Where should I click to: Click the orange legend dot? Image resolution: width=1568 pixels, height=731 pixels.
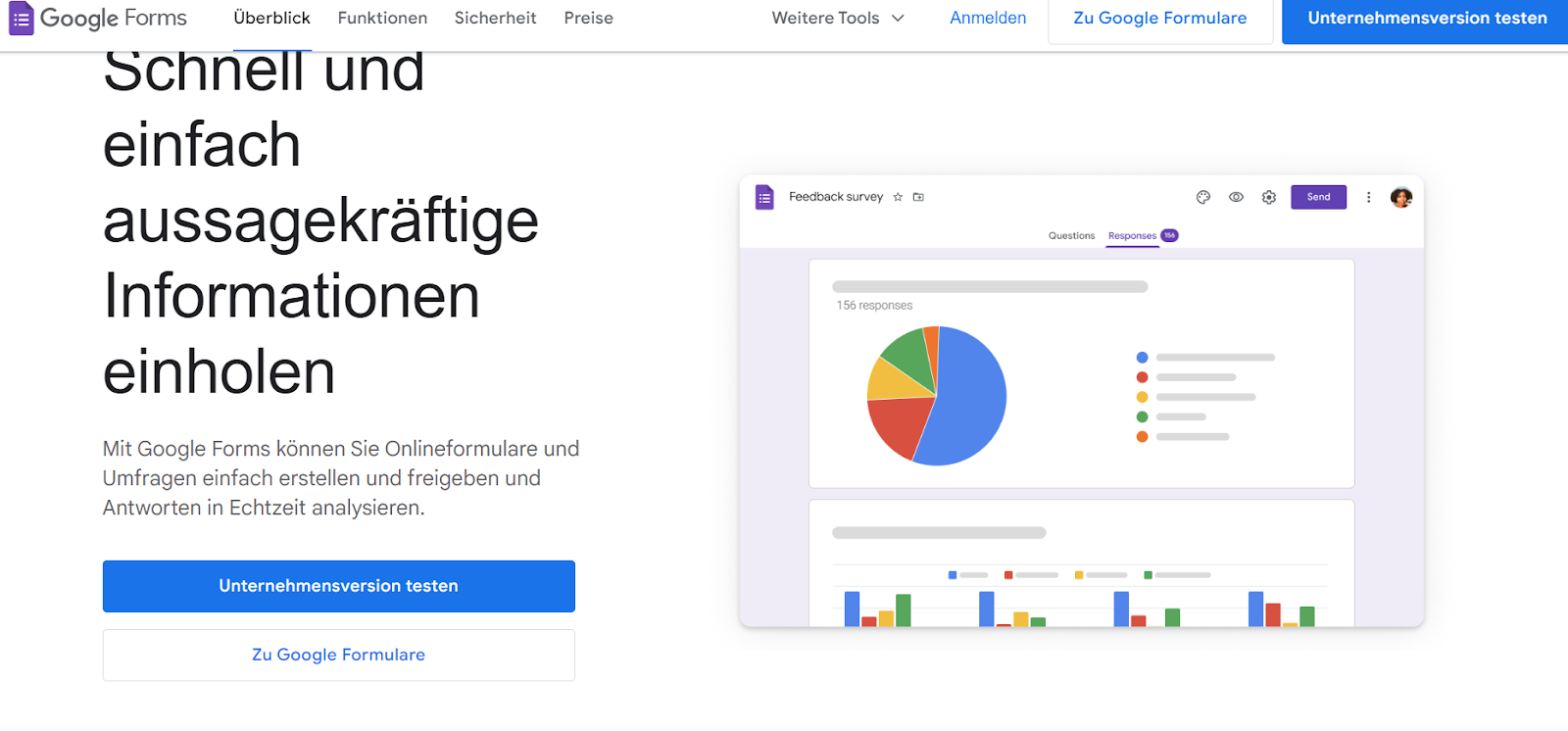(1142, 436)
